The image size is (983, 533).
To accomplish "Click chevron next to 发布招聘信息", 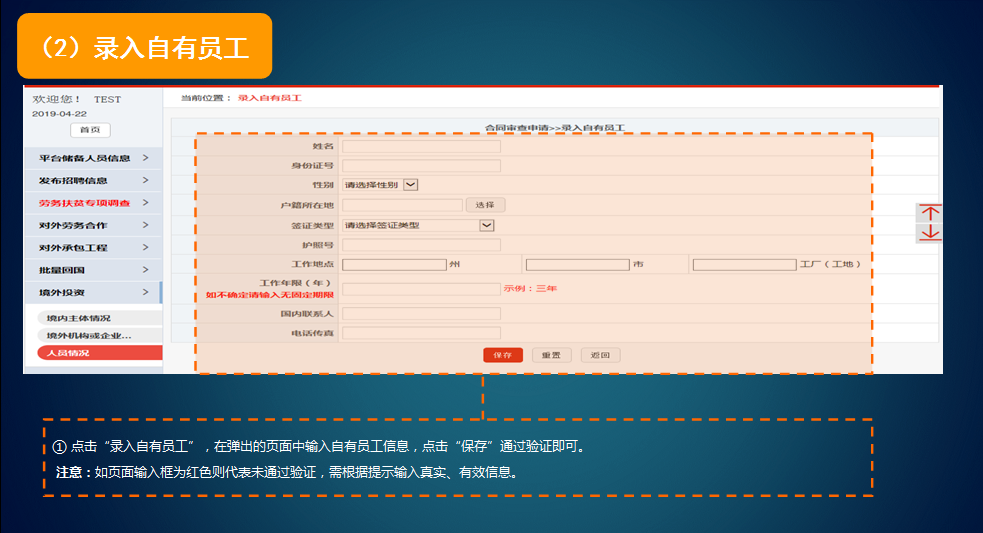I will 145,180.
